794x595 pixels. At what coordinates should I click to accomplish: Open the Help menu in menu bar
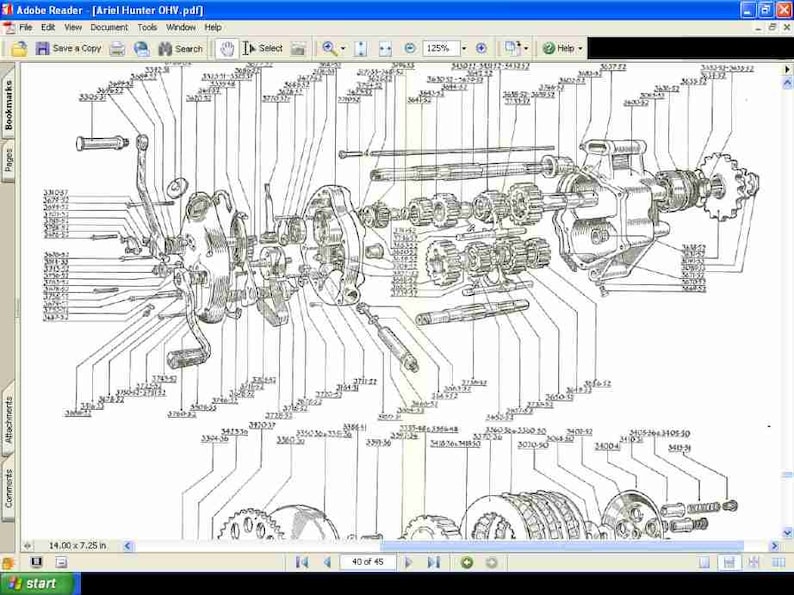pos(213,27)
